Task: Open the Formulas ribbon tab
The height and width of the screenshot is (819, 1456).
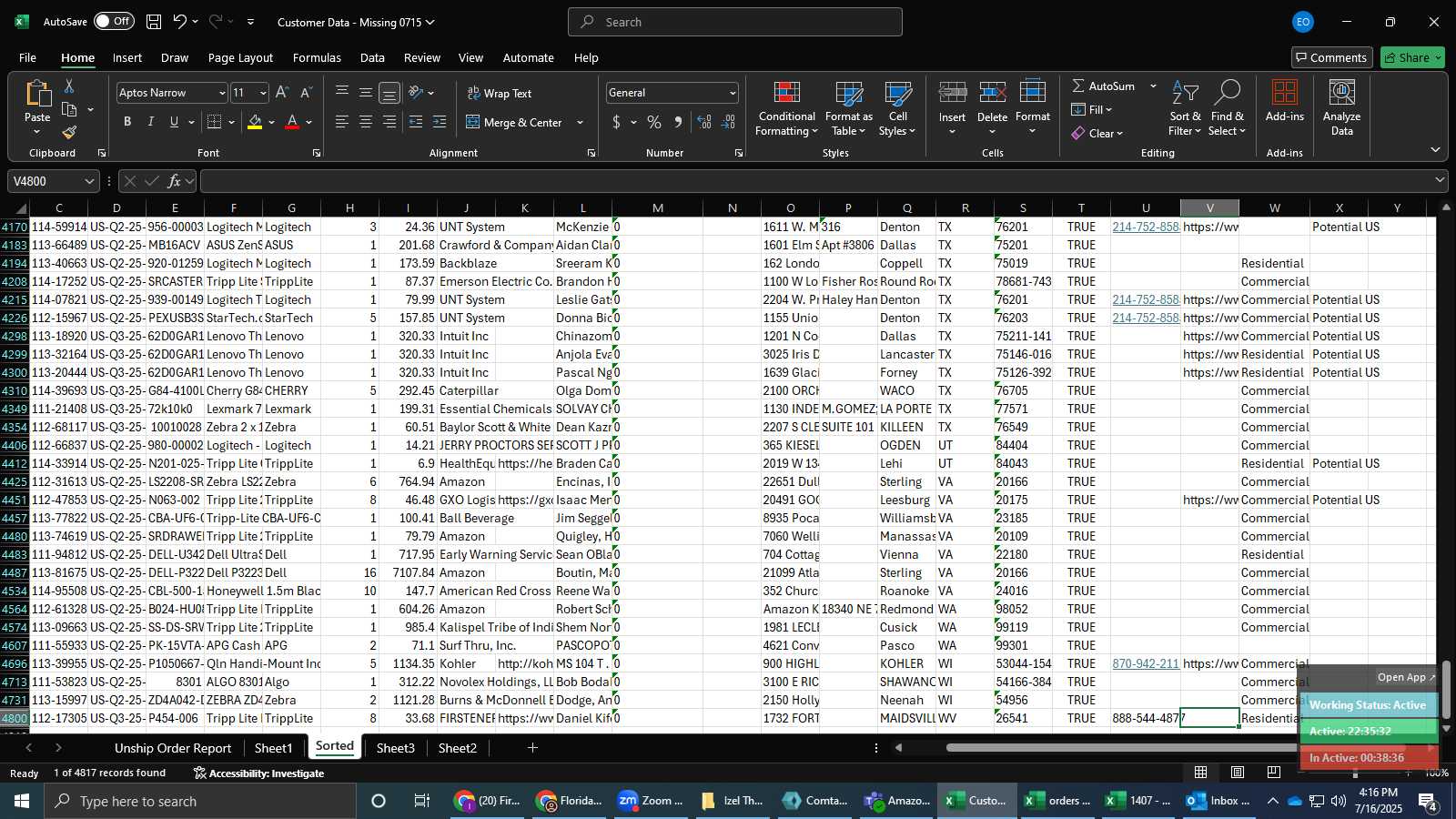Action: click(317, 57)
